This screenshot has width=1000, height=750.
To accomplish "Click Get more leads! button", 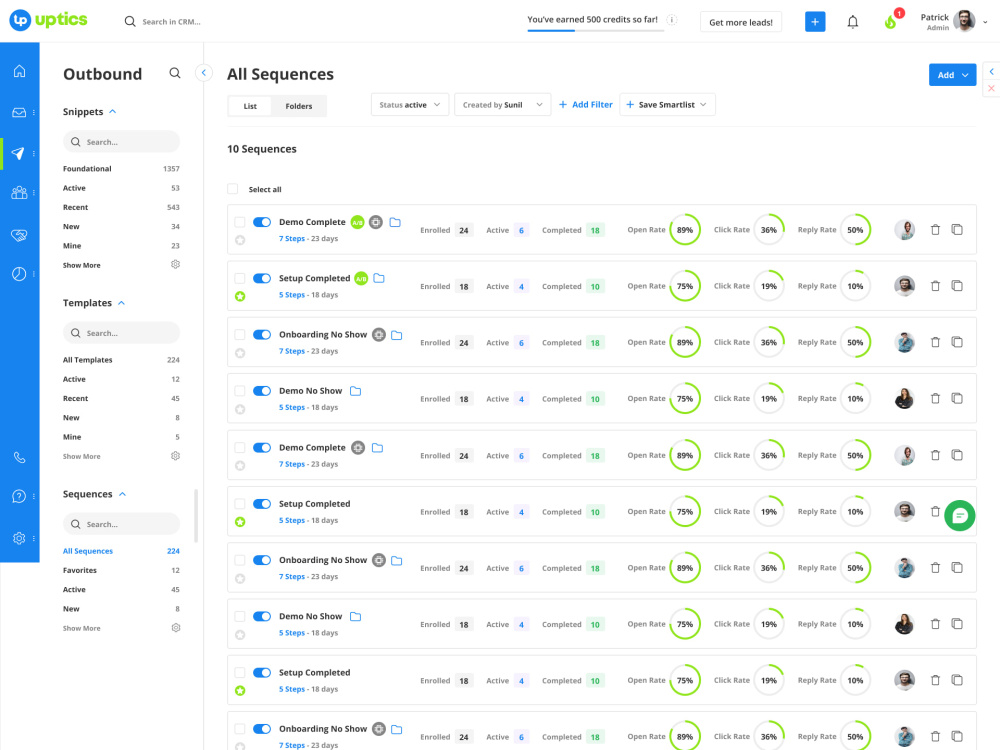I will 740,22.
